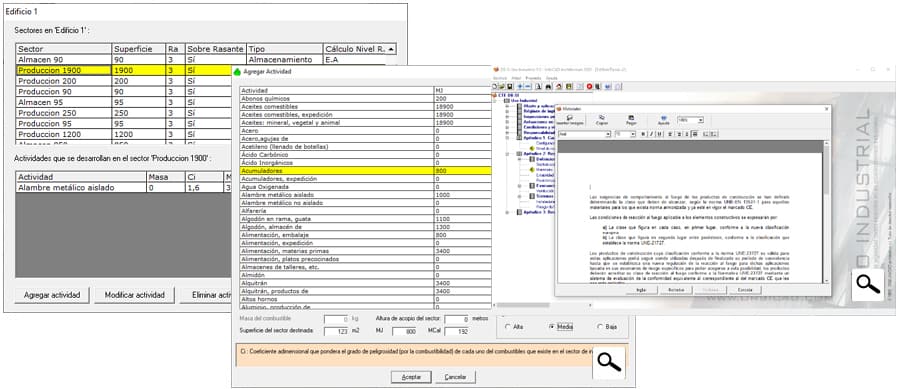
Task: Click Cancelar in Agregar Actividad dialog
Action: click(455, 378)
